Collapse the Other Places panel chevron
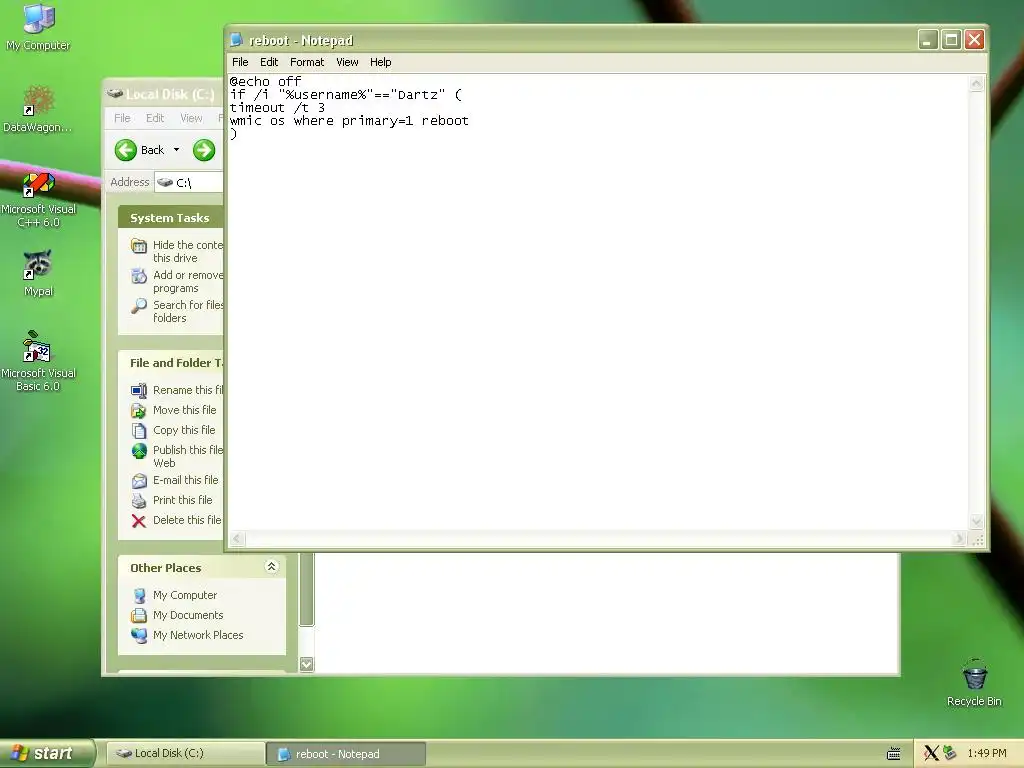The image size is (1024, 768). tap(272, 567)
